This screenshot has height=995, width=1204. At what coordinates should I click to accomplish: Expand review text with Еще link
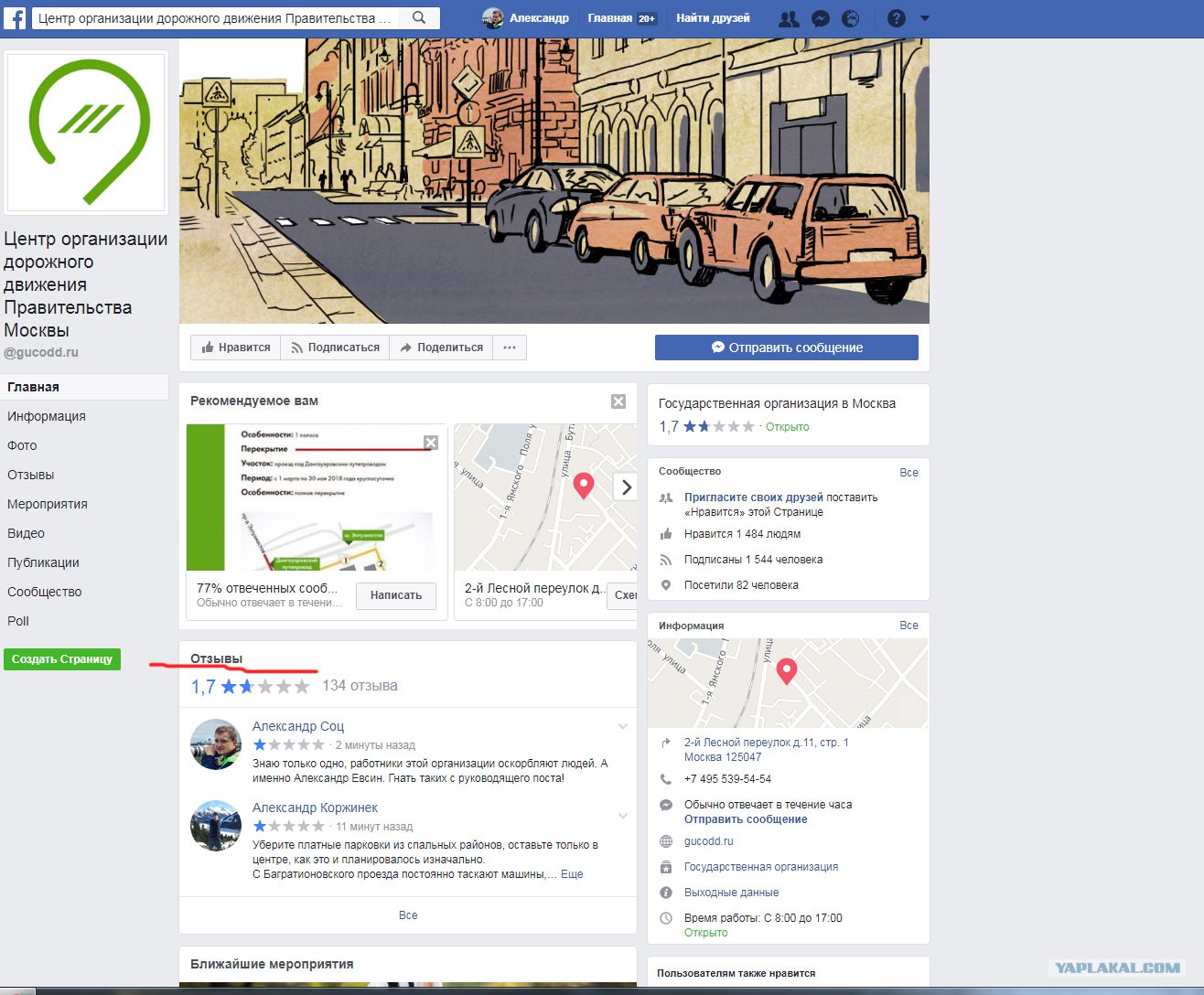pos(572,874)
